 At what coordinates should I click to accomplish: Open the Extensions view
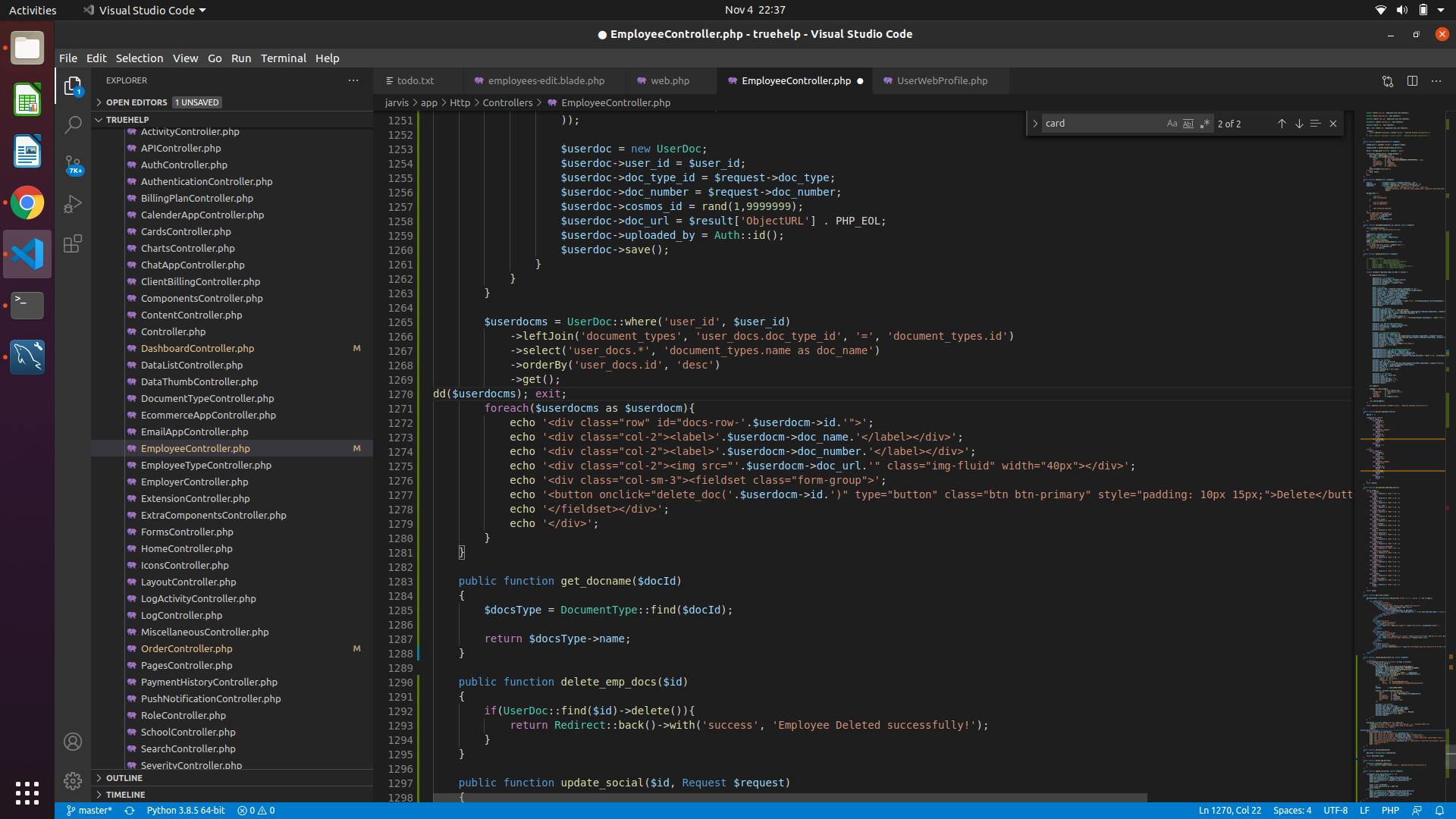[73, 243]
